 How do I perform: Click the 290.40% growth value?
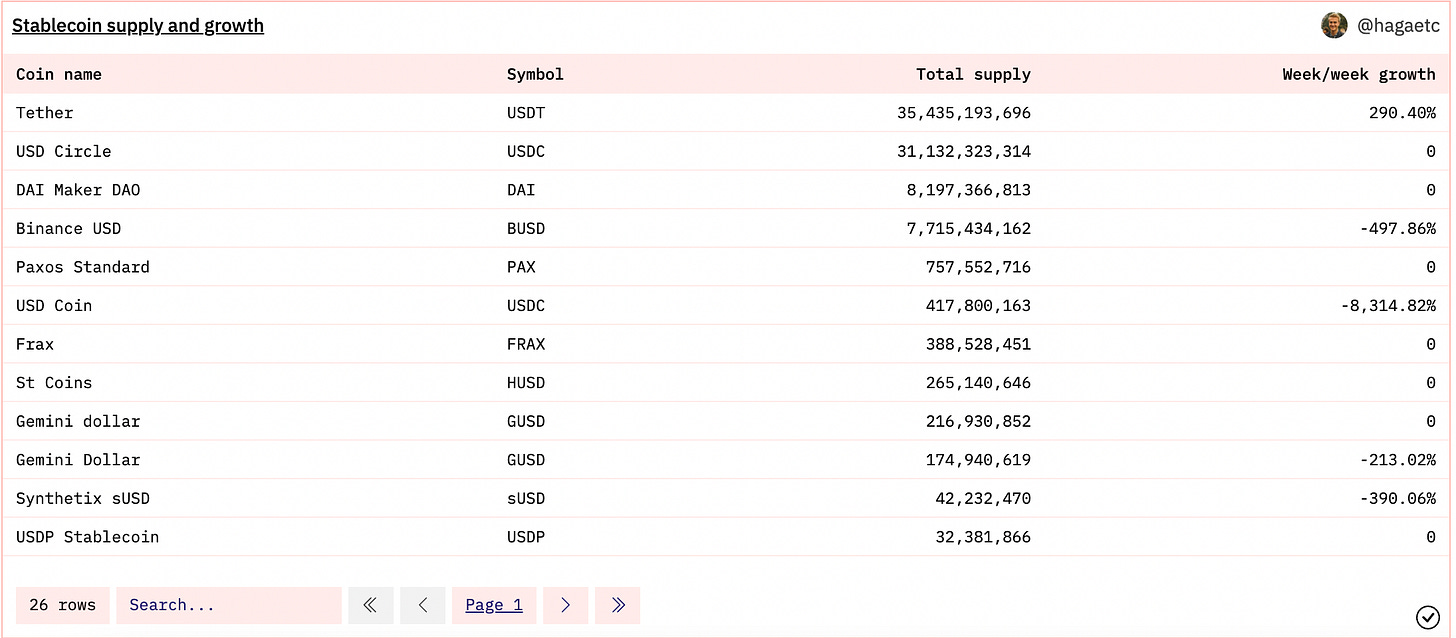tap(1402, 113)
